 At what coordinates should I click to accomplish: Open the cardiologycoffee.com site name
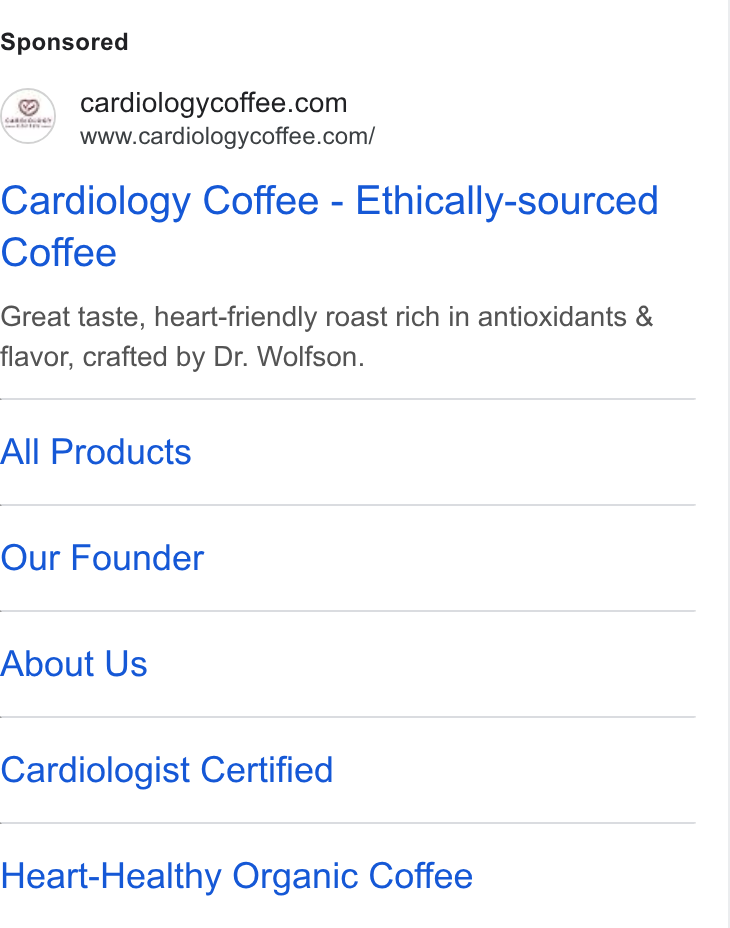[x=214, y=104]
